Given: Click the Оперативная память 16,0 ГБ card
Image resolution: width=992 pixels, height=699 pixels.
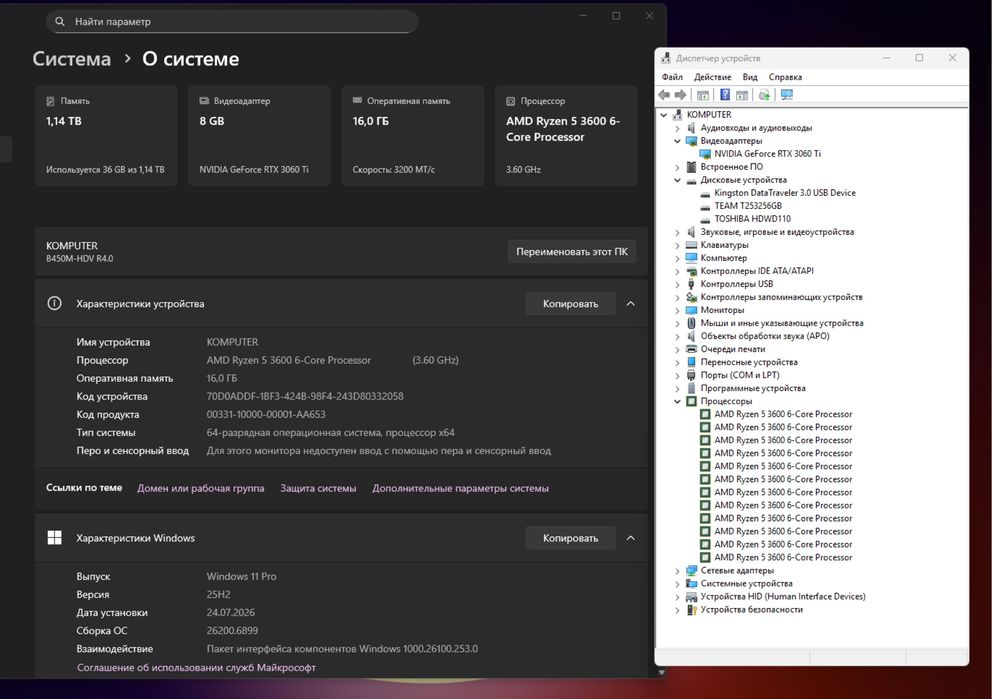Looking at the screenshot, I should [x=412, y=135].
